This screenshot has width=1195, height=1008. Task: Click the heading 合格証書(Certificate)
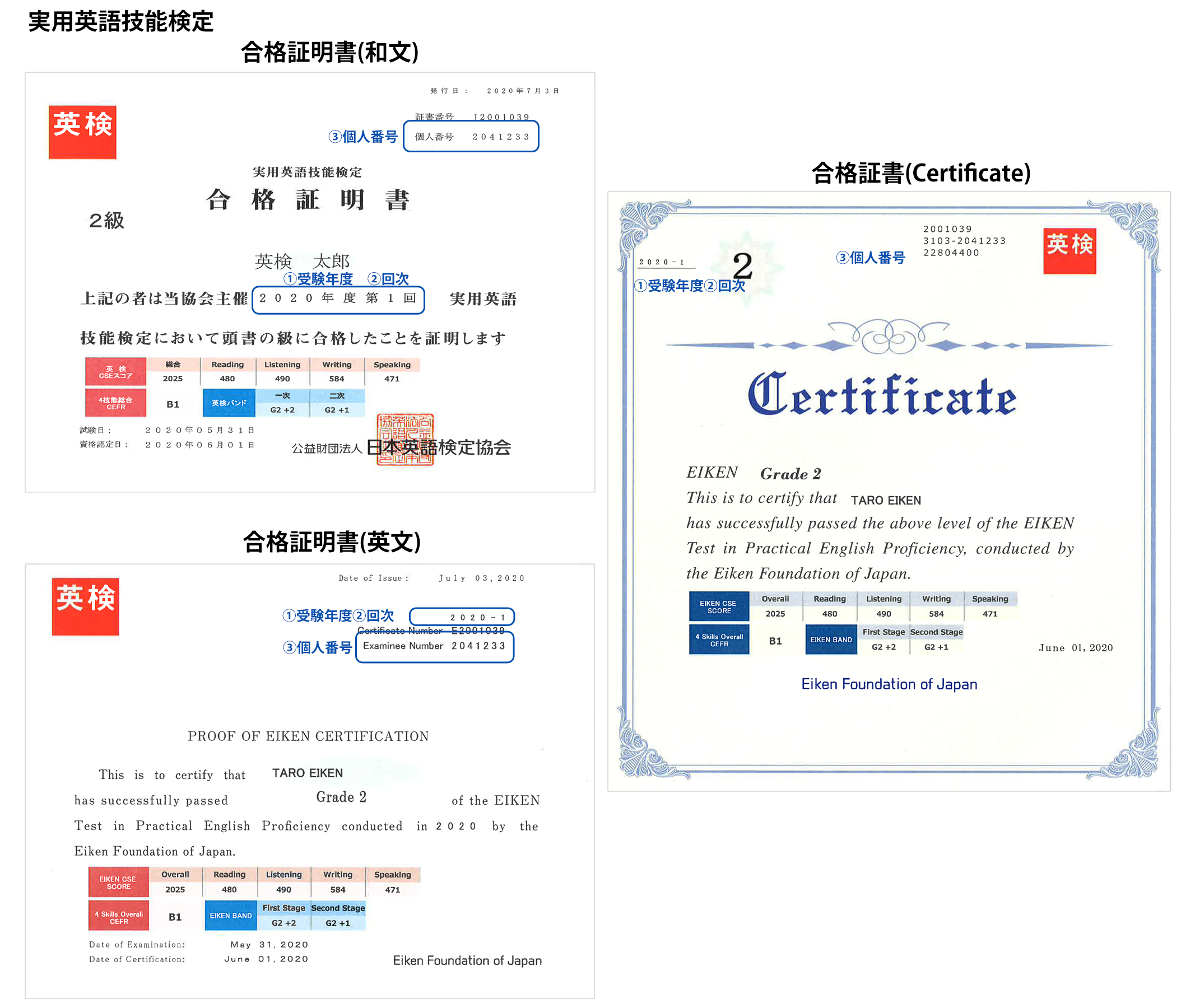click(x=920, y=172)
